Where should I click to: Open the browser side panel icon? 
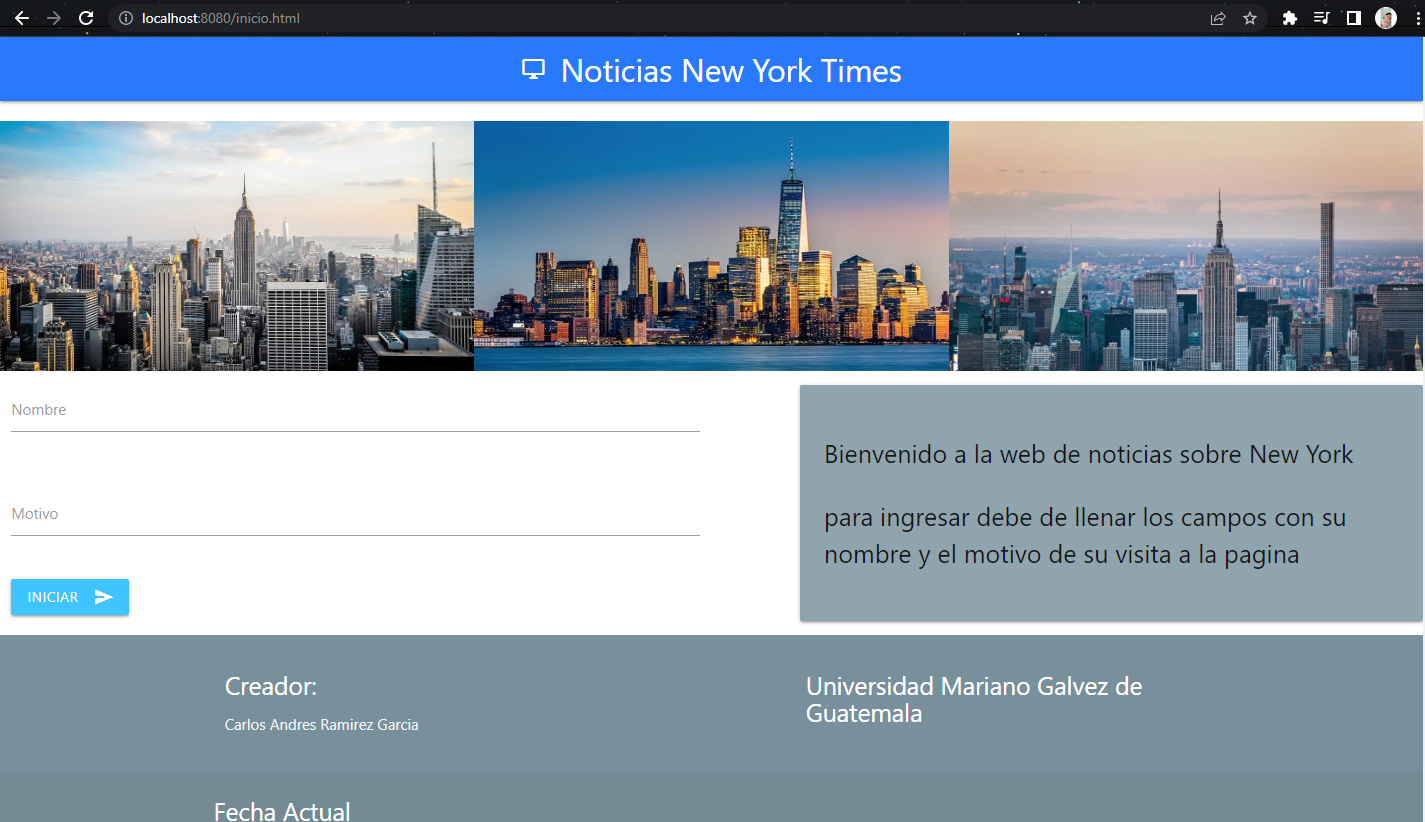point(1352,17)
